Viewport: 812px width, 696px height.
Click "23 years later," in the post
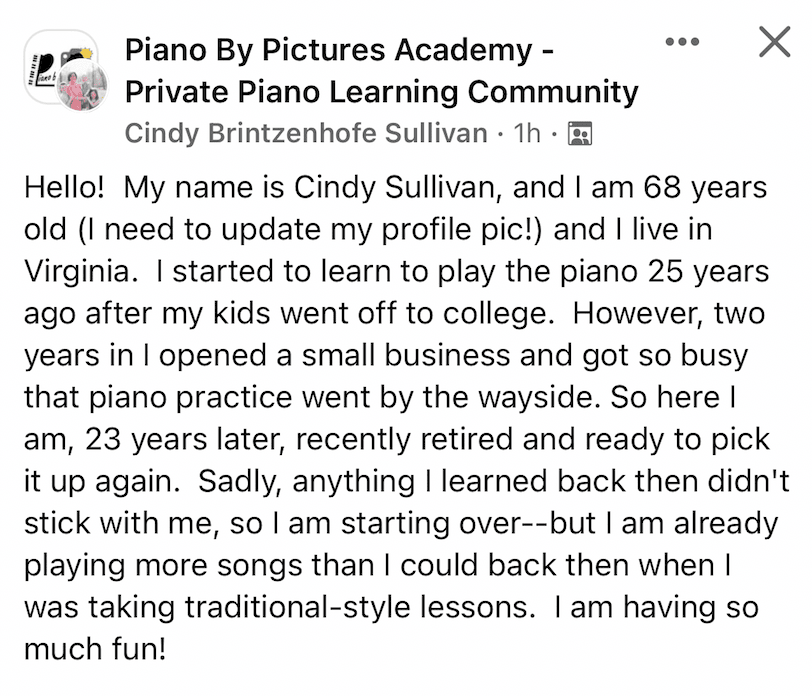tap(185, 440)
